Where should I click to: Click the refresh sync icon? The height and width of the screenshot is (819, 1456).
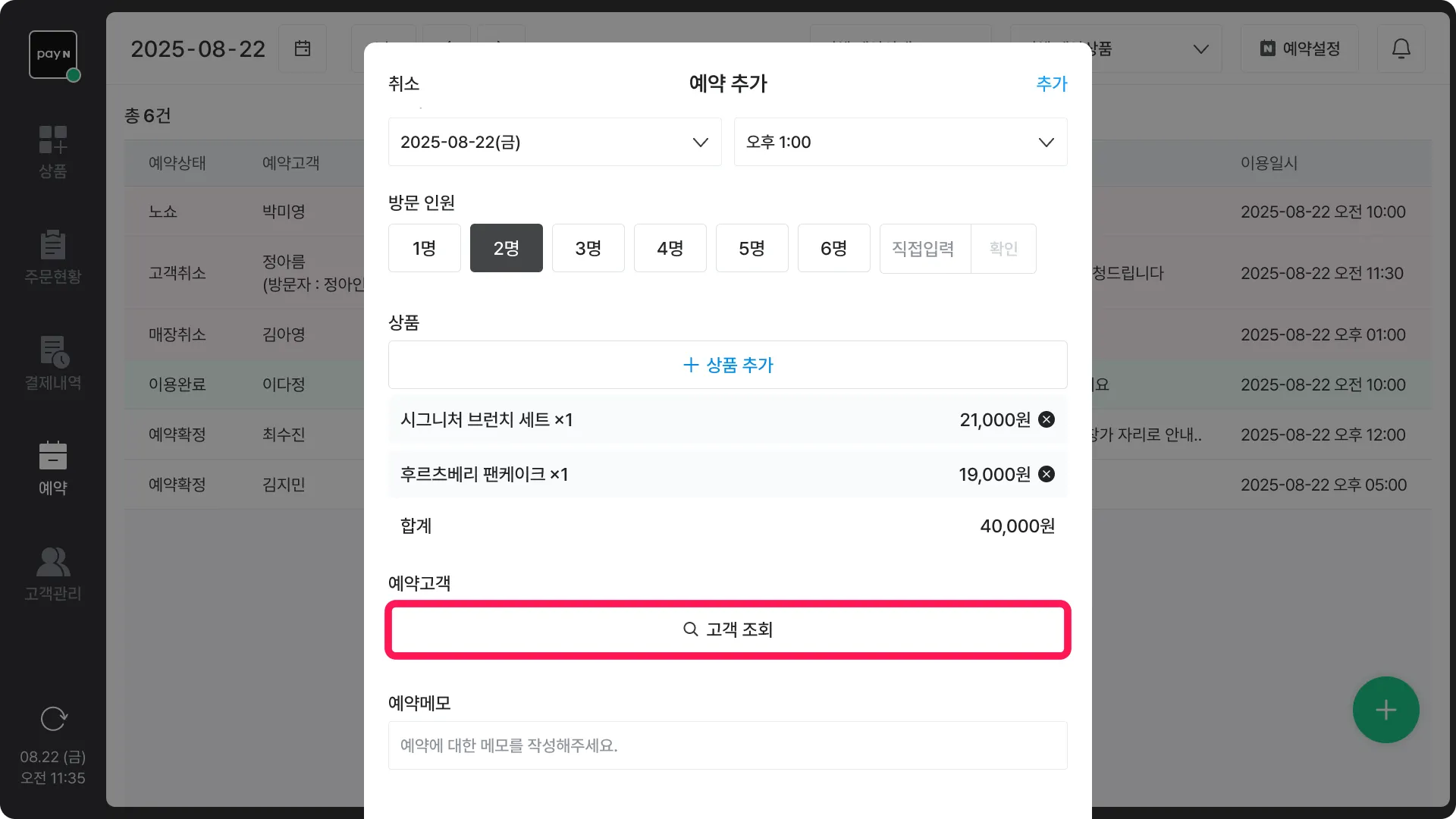53,718
